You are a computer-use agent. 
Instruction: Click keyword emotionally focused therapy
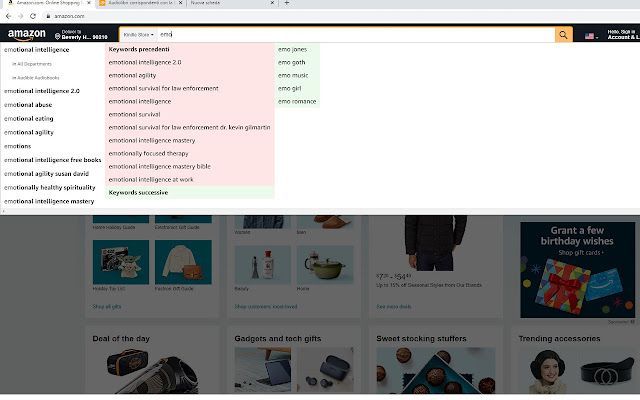(149, 153)
